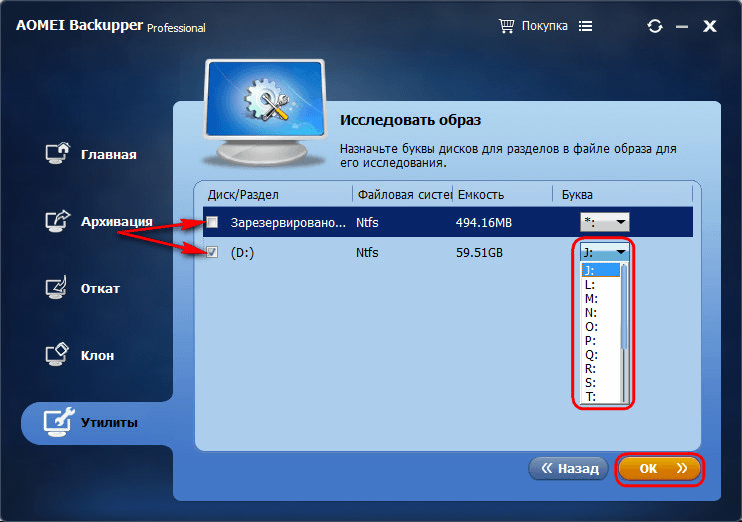
Task: Choose S: from the drive letter list
Action: click(601, 382)
